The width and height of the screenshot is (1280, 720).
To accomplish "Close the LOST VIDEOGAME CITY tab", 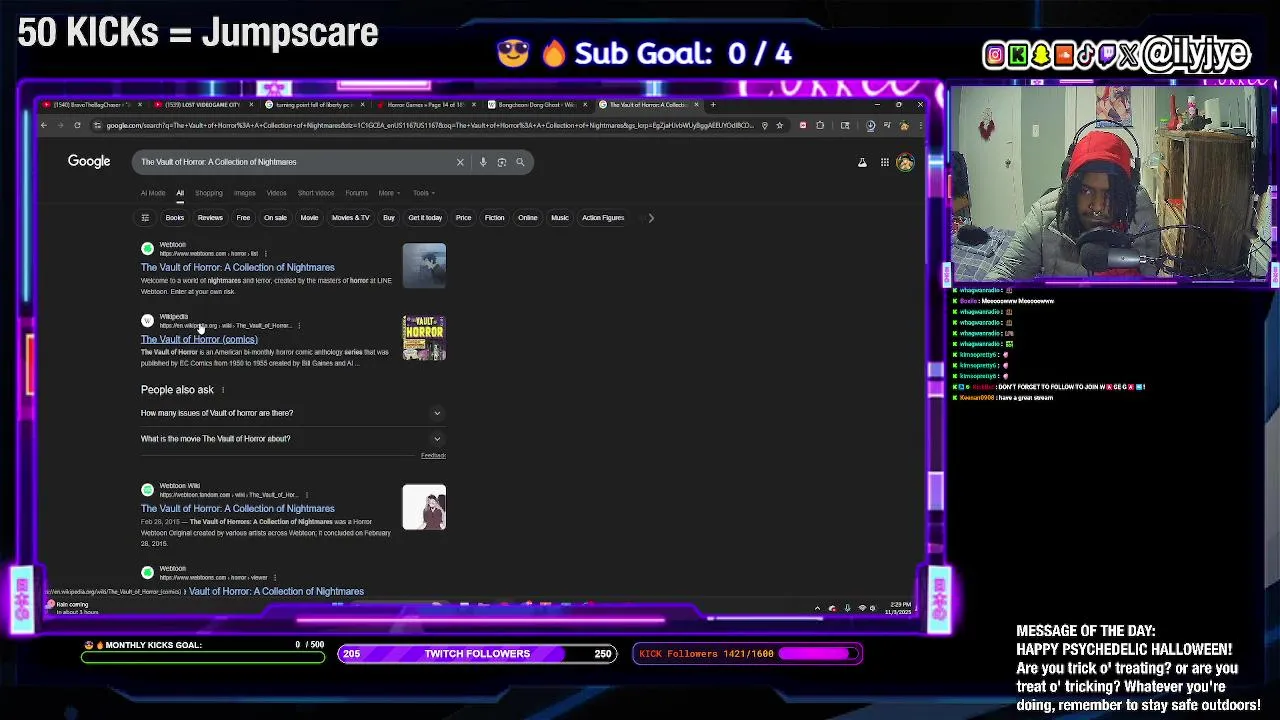I will point(251,105).
